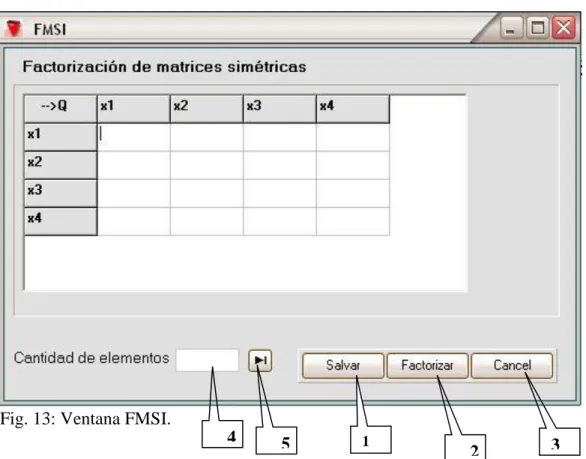Maximize the FMSI window

click(x=537, y=28)
